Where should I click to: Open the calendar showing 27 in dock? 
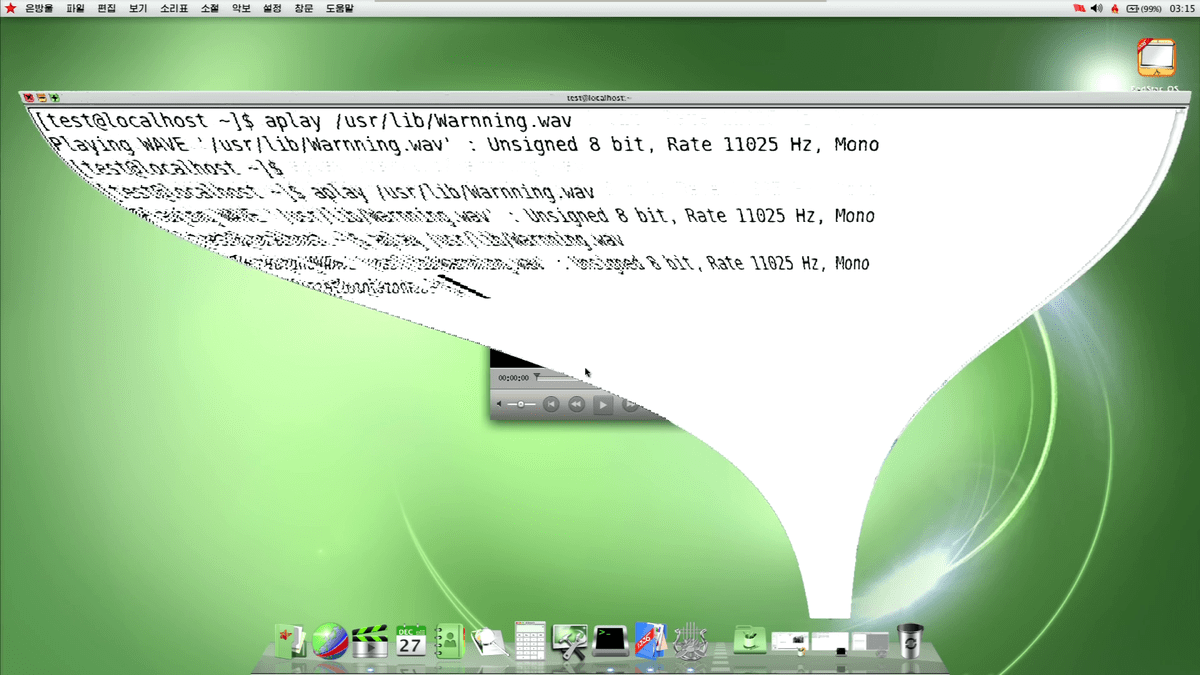(x=411, y=640)
